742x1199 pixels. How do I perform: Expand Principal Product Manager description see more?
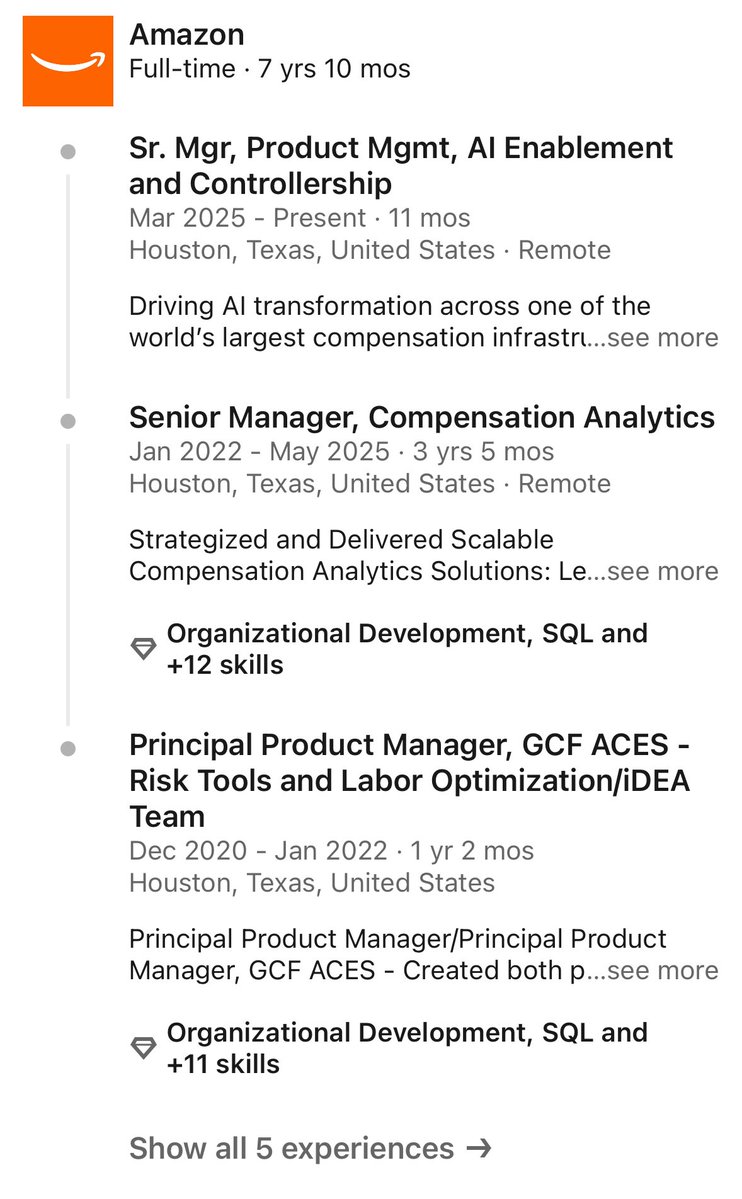(662, 970)
